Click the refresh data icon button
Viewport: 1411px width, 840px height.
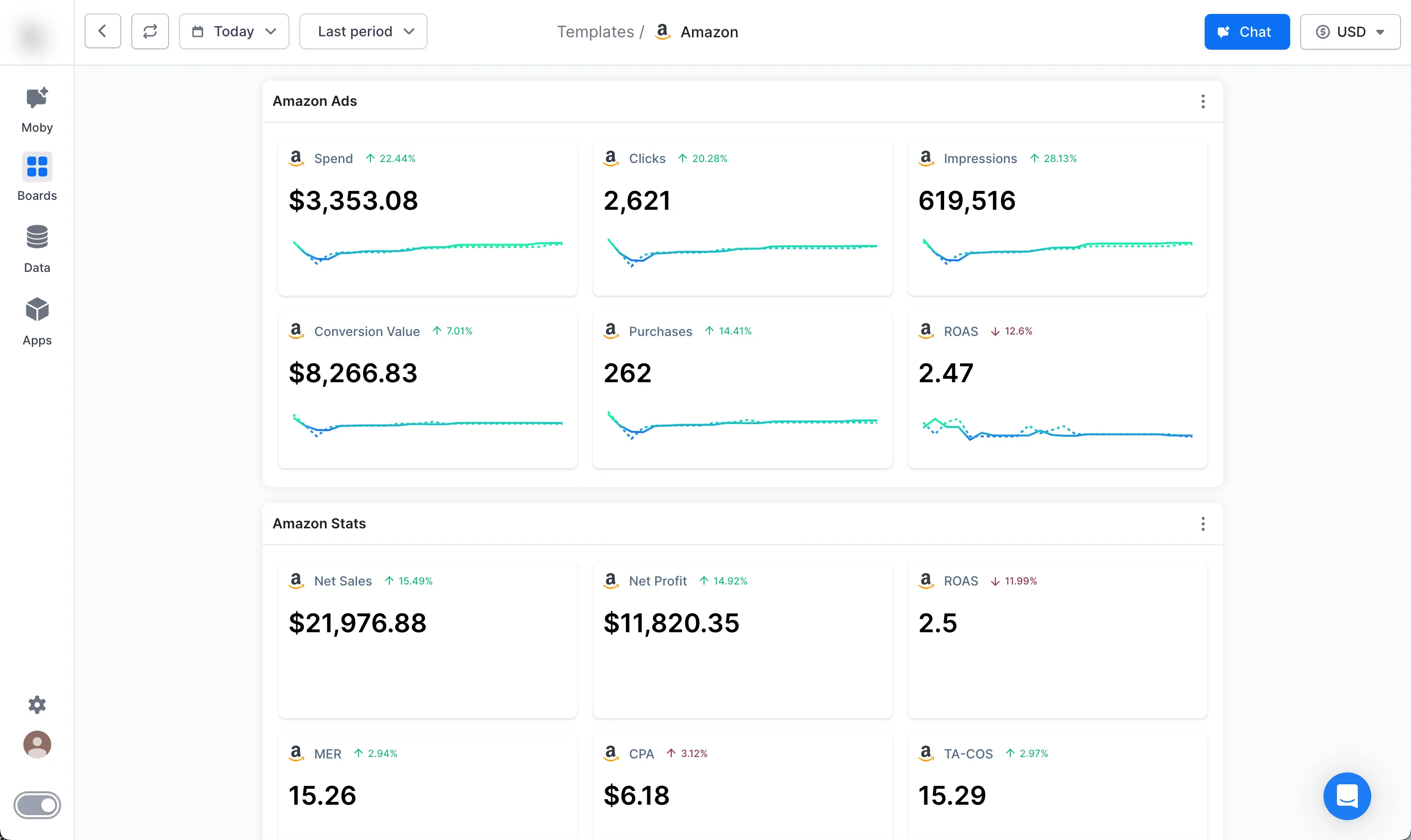pos(150,32)
